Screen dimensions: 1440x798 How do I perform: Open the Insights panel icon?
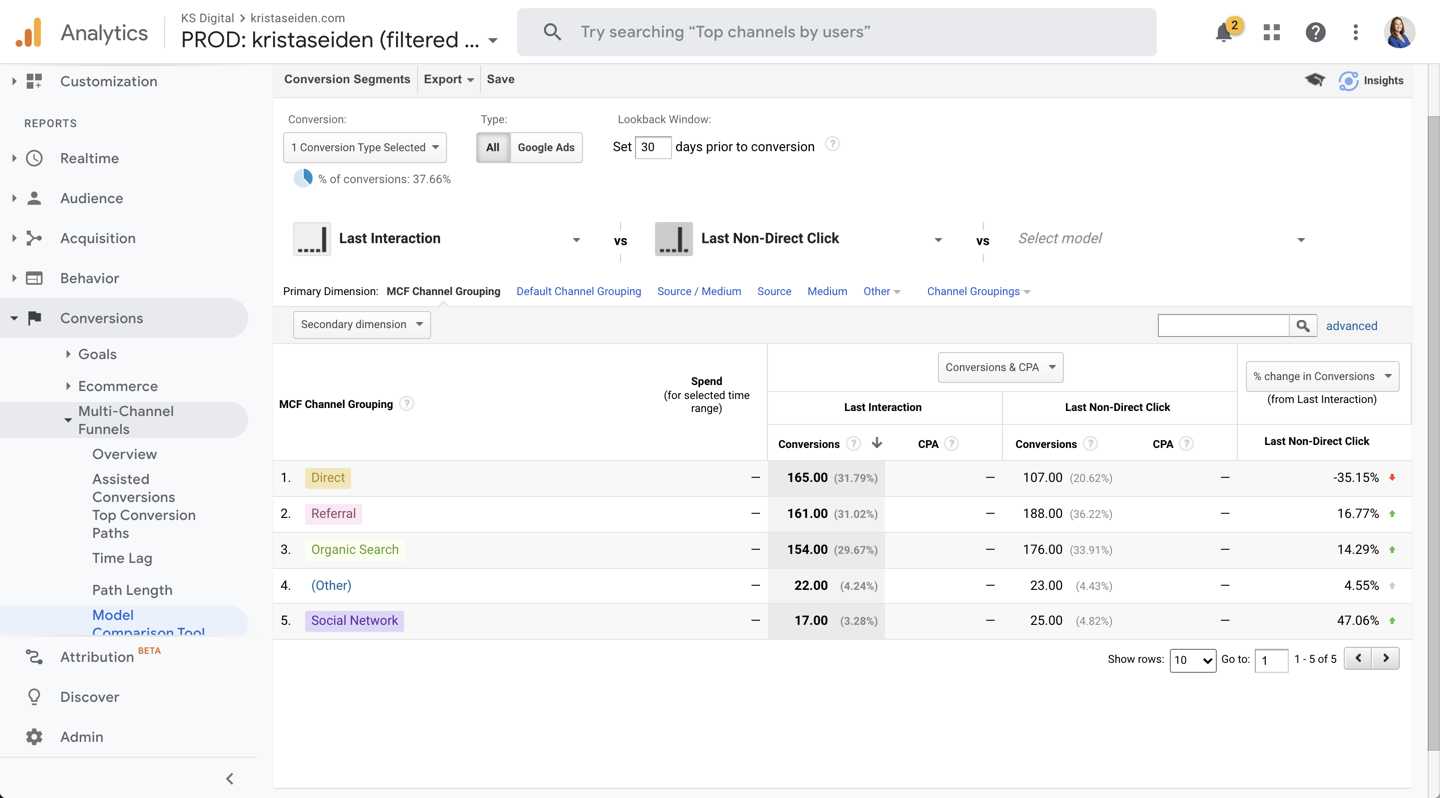point(1349,81)
